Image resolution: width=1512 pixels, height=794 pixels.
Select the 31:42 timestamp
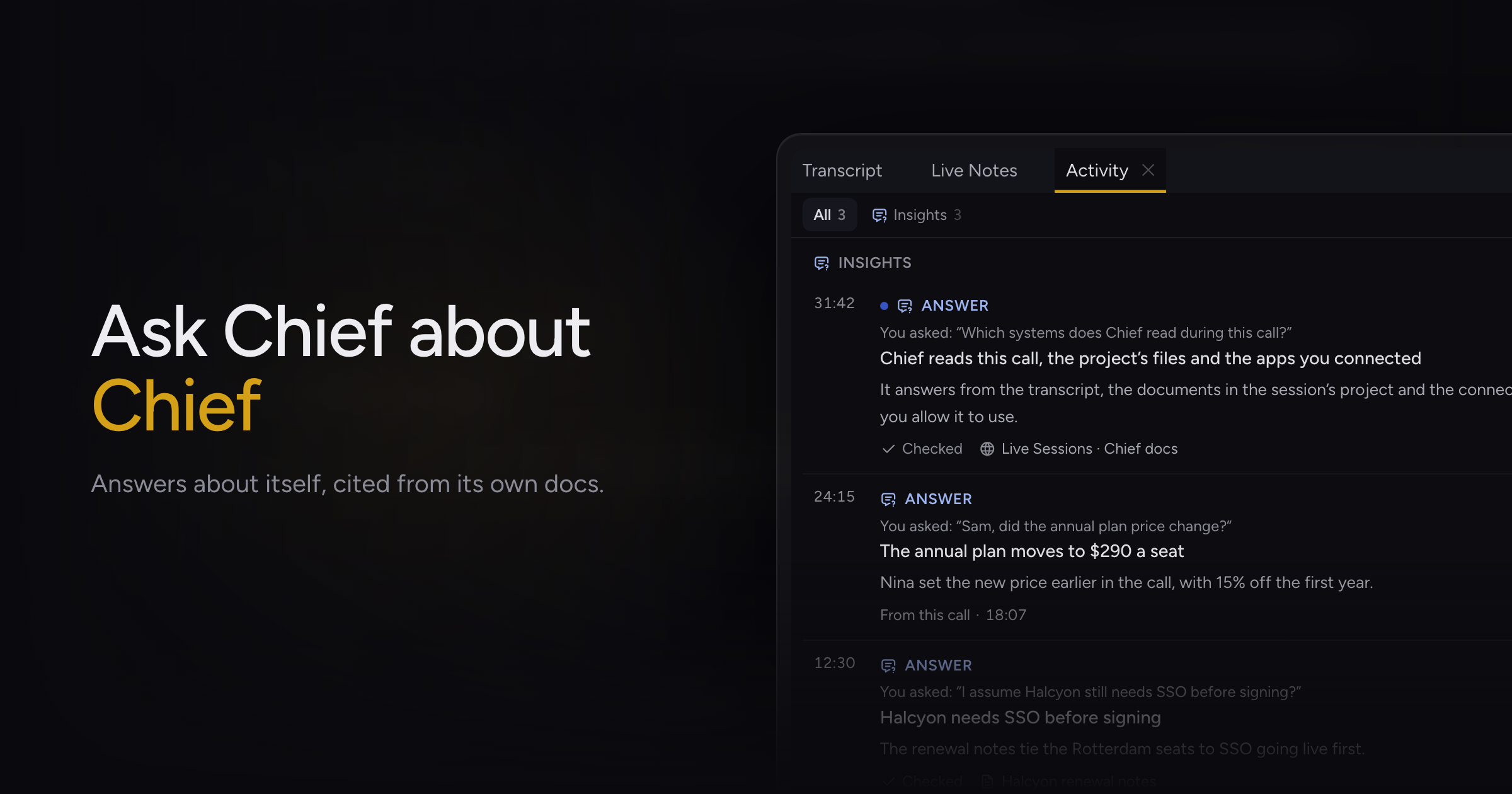pos(834,303)
